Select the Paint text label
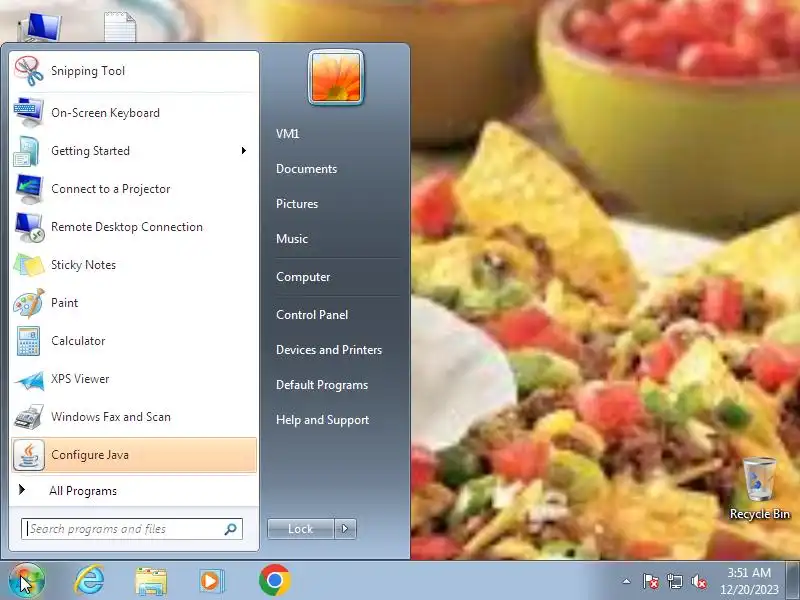The image size is (800, 600). [x=64, y=303]
